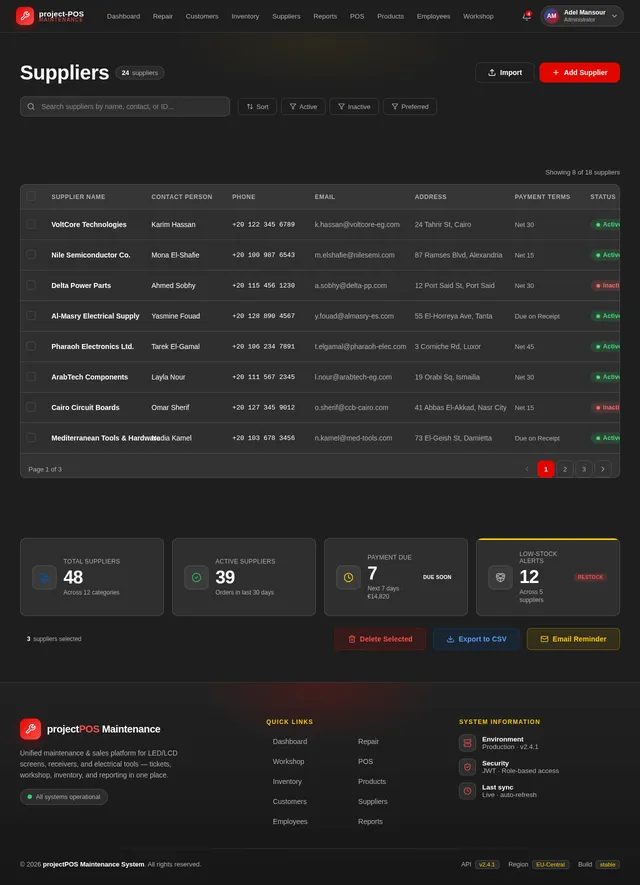Click the Export to CSV button

(x=476, y=639)
